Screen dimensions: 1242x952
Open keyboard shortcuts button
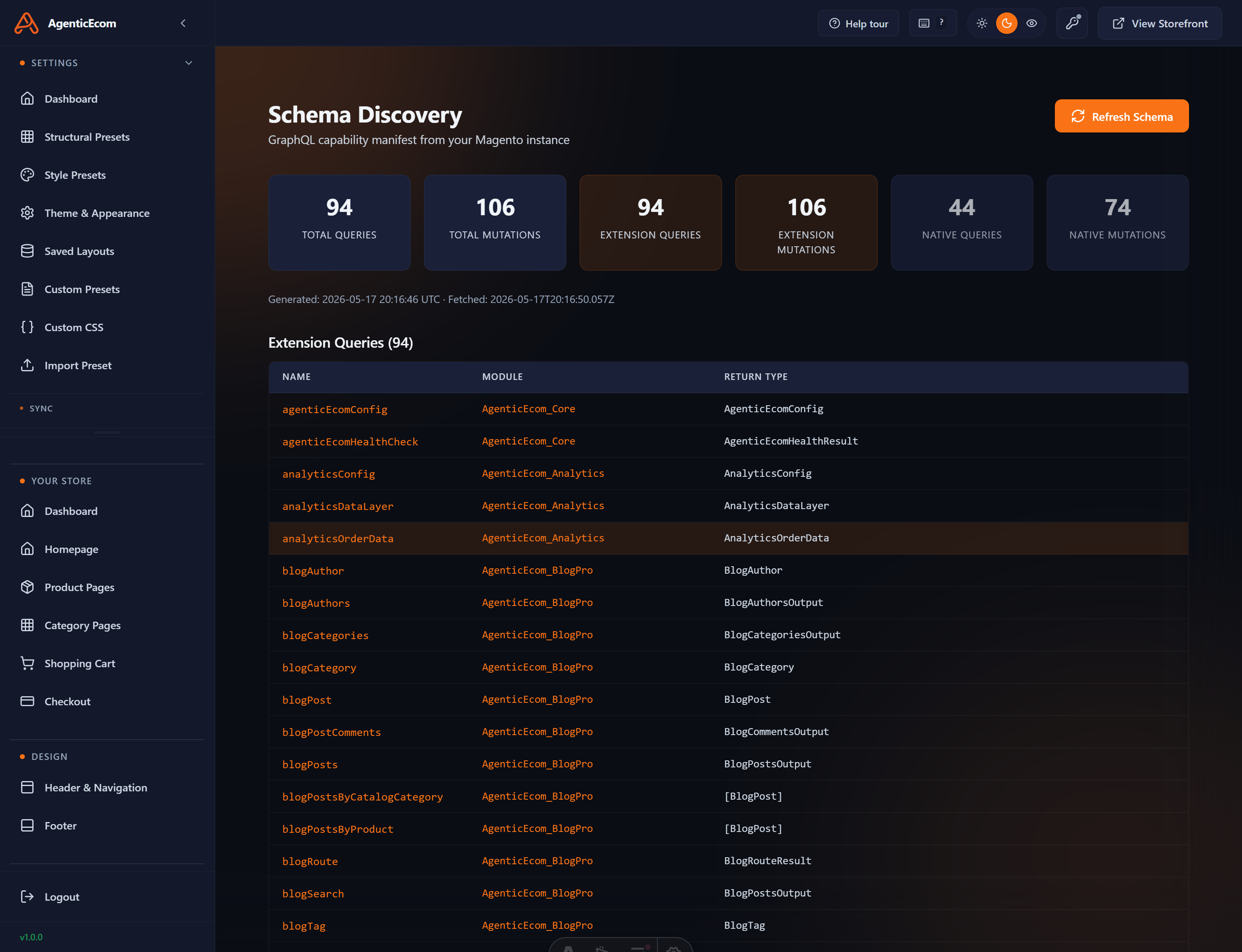(x=932, y=23)
